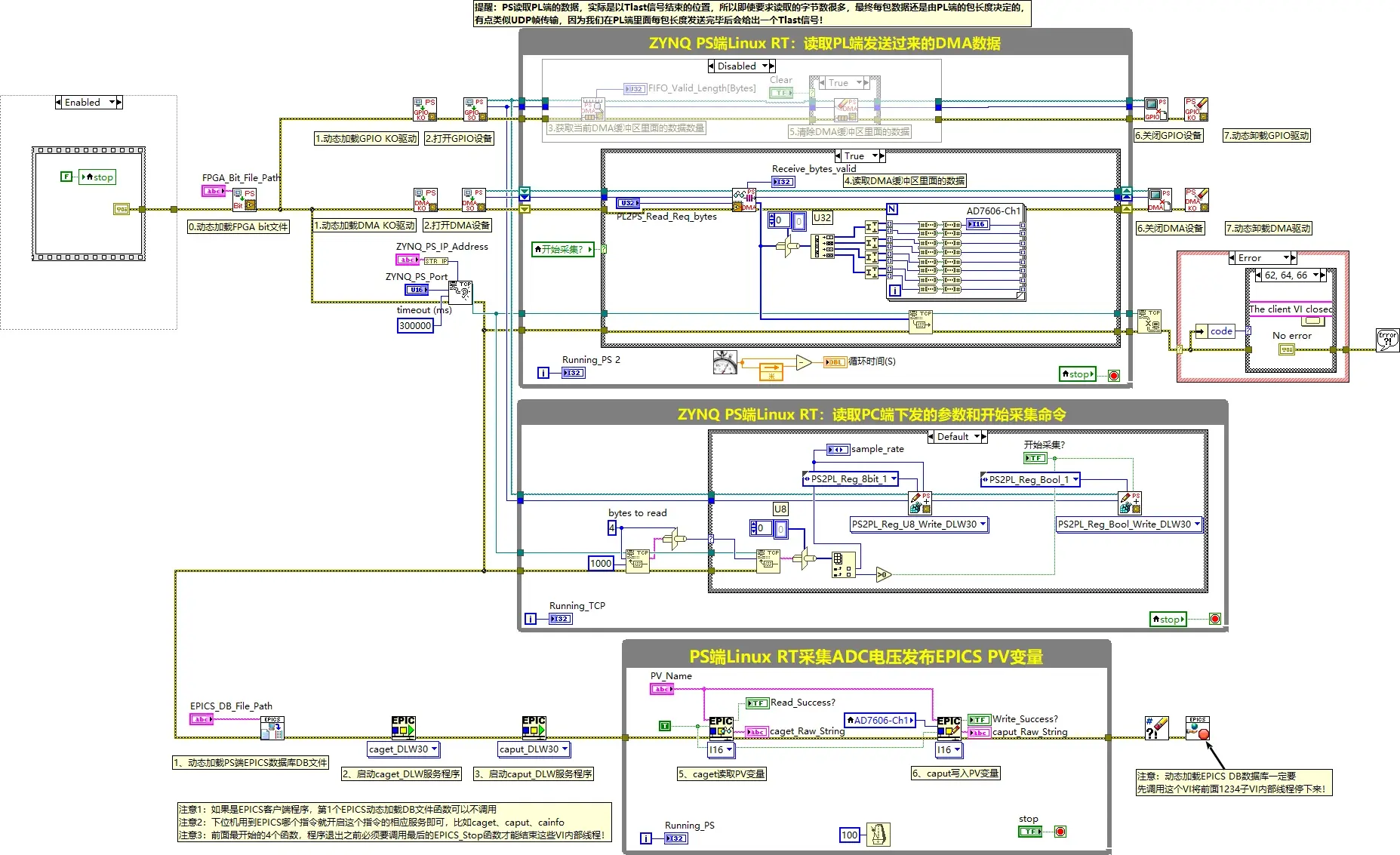Select the EPICS DB file load VI icon
Image resolution: width=1400 pixels, height=855 pixels.
[272, 728]
